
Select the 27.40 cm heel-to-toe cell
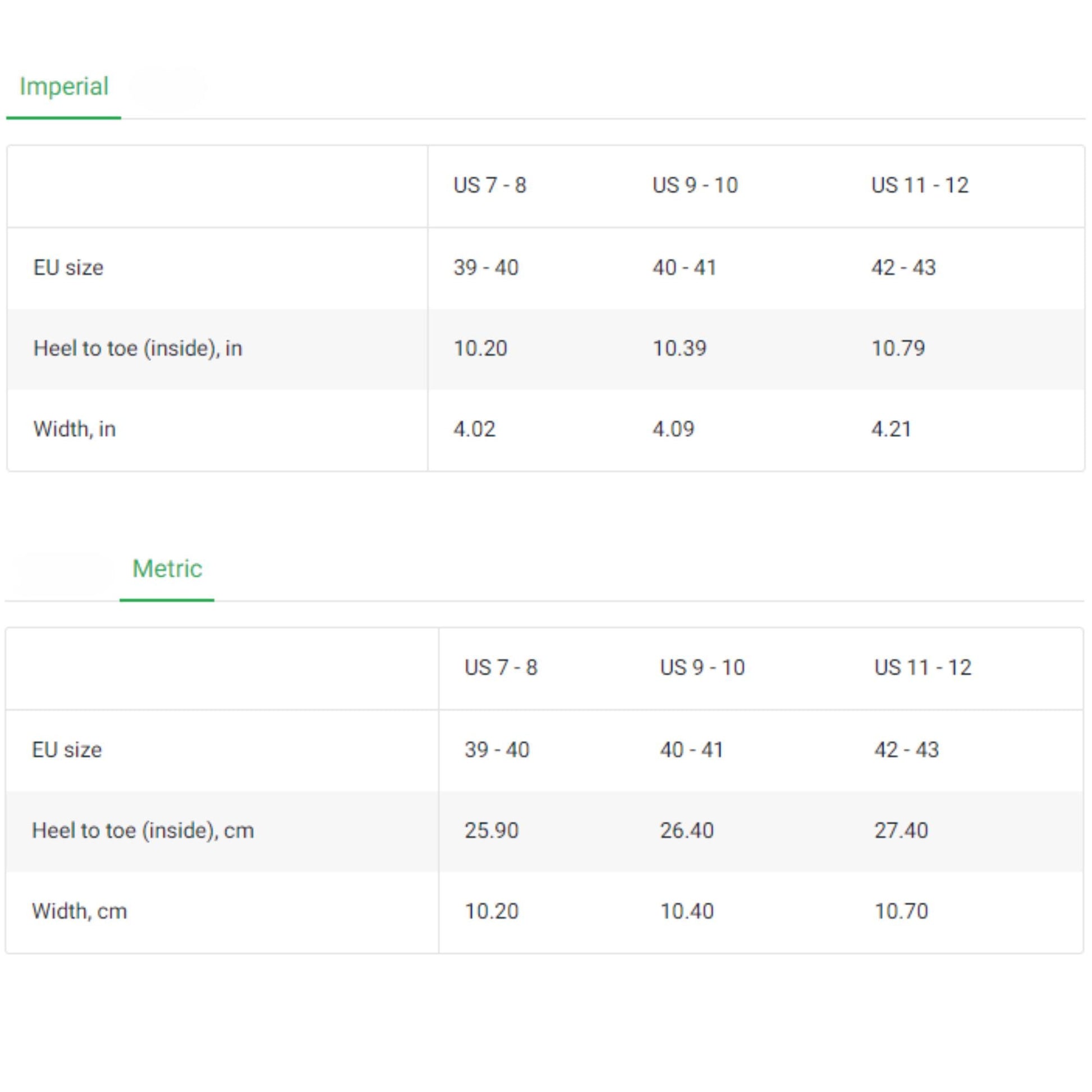[x=901, y=831]
